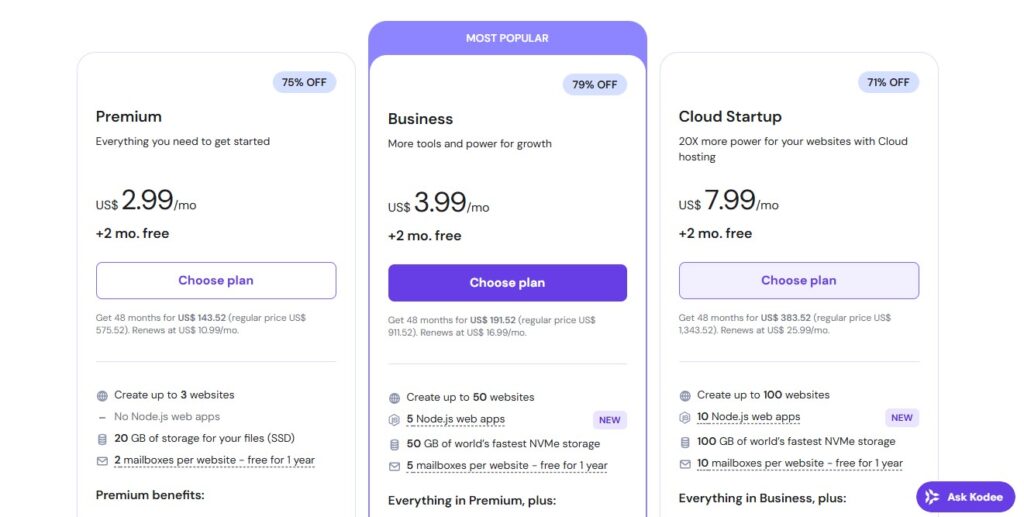Open the Ask Kodee chat assistant

pos(965,497)
